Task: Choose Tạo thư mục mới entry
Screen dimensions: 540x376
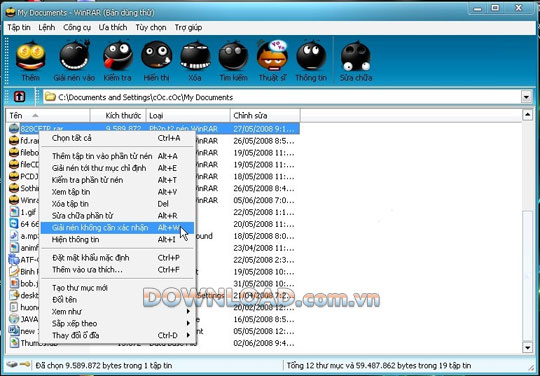Action: click(117, 288)
